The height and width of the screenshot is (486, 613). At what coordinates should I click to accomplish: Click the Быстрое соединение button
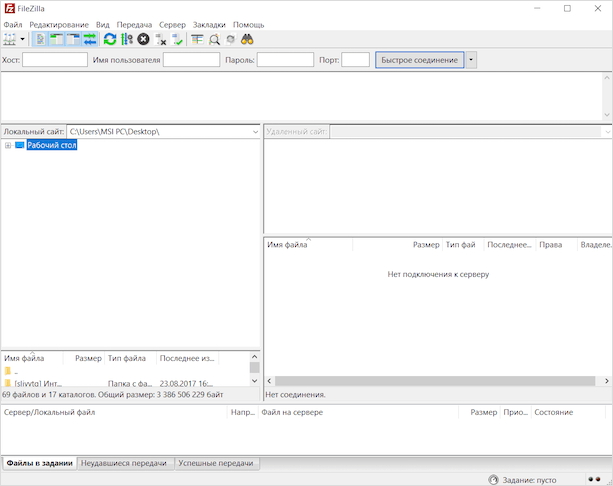point(419,60)
